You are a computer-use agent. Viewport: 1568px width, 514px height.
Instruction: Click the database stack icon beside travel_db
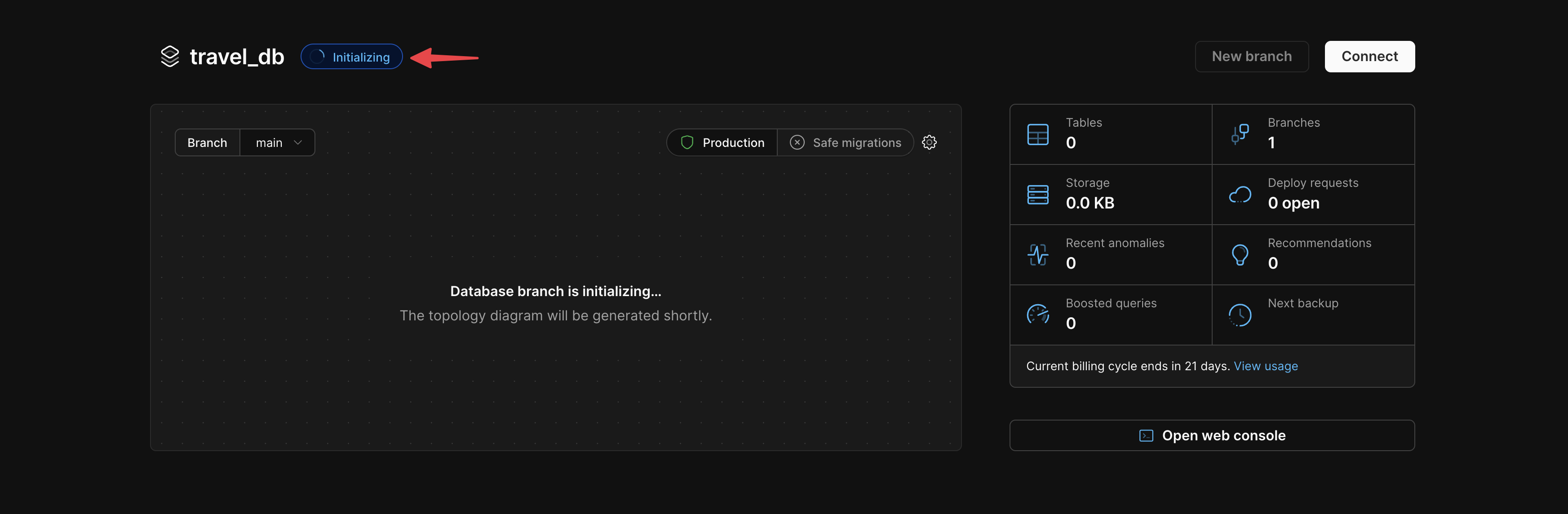(x=170, y=57)
